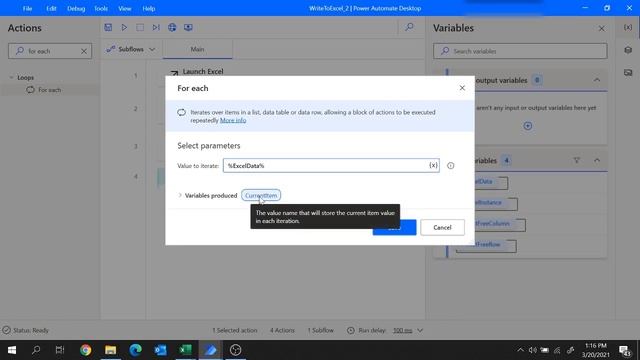640x360 pixels.
Task: Open UI elements pane sidebar icon
Action: coord(628,50)
